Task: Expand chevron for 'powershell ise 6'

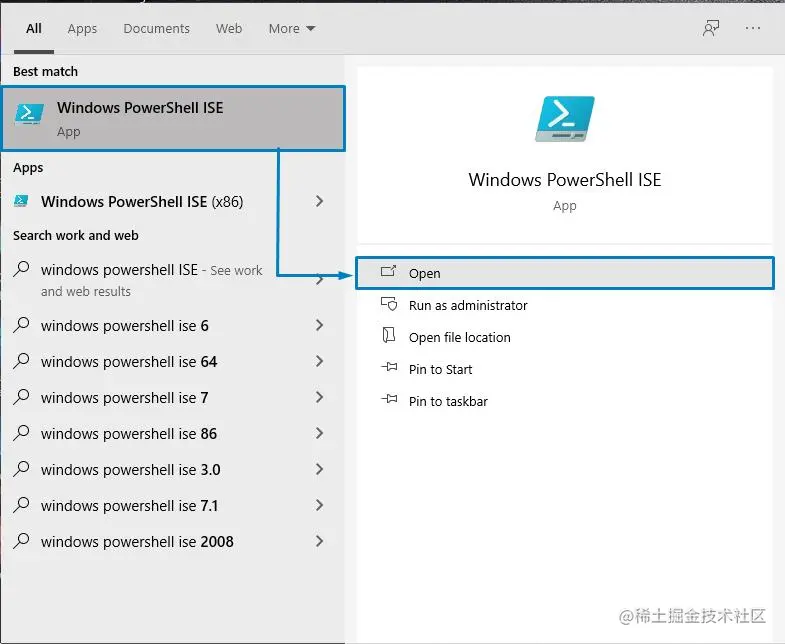Action: coord(319,326)
